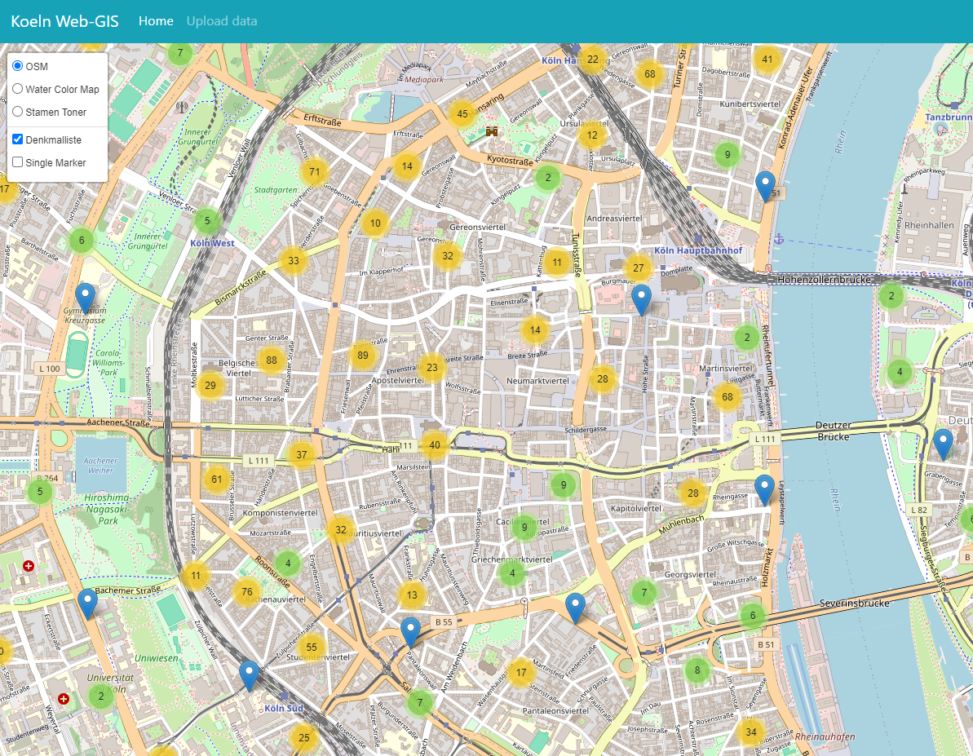Click the cluster marker 71 near Stadtgarten
The height and width of the screenshot is (756, 973).
(313, 172)
